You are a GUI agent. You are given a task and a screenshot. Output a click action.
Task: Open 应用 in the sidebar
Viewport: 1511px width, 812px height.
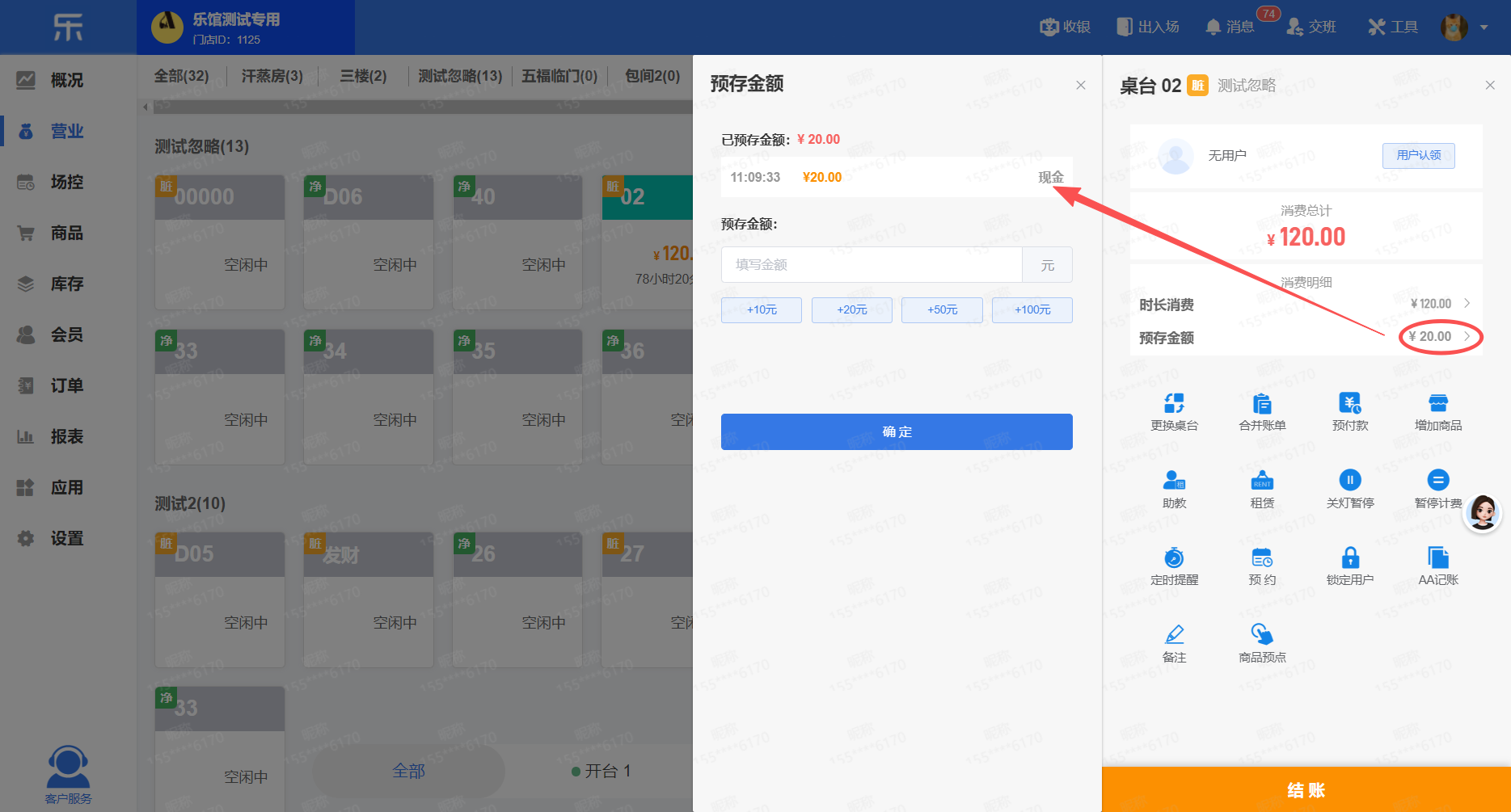click(68, 487)
